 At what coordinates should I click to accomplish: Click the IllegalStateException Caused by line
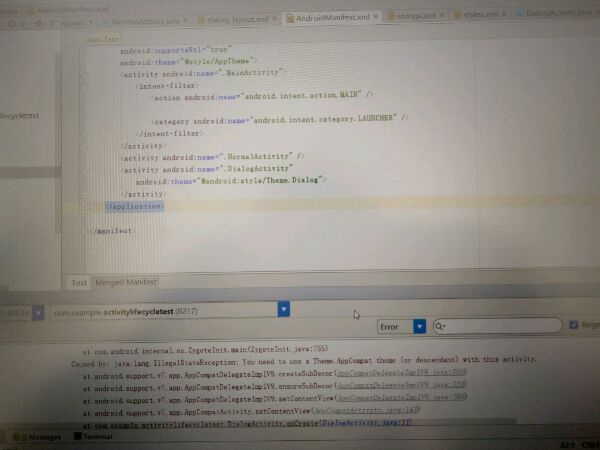[x=304, y=361]
